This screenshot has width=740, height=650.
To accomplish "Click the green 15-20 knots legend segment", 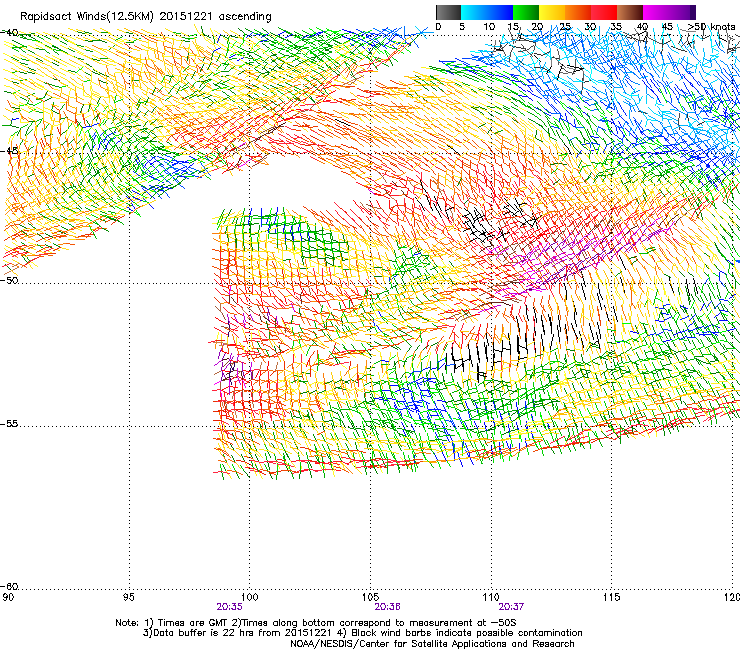I will pyautogui.click(x=526, y=12).
